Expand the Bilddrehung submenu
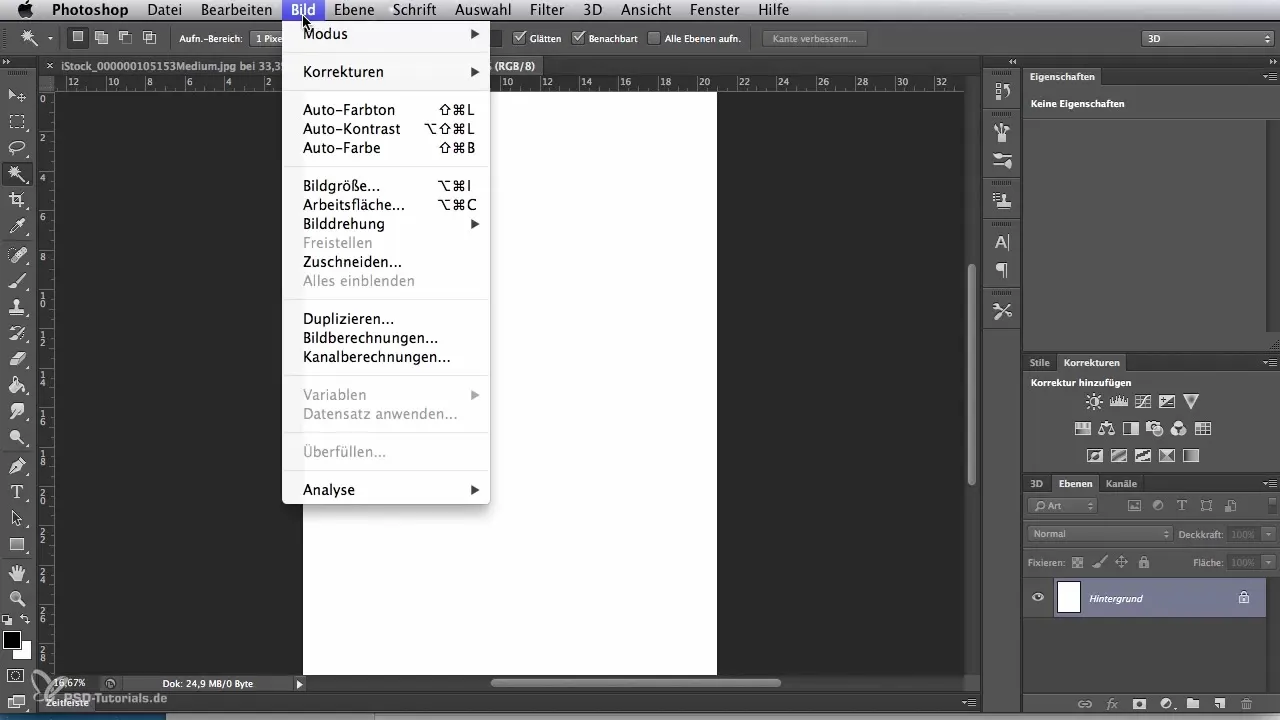Viewport: 1280px width, 720px height. coord(386,224)
